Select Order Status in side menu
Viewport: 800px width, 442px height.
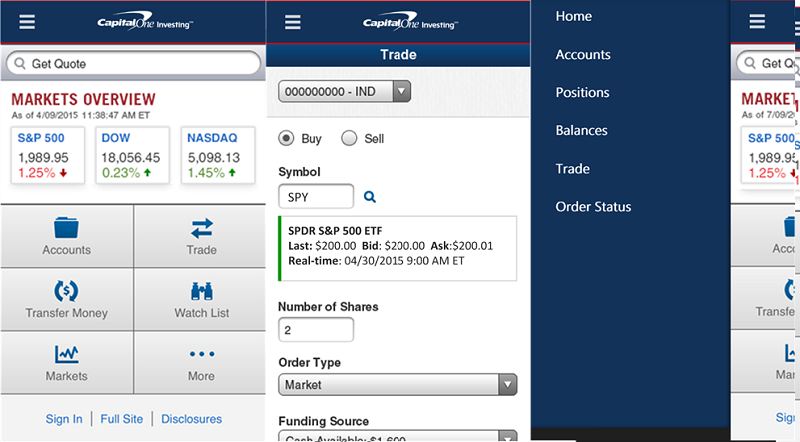[593, 207]
